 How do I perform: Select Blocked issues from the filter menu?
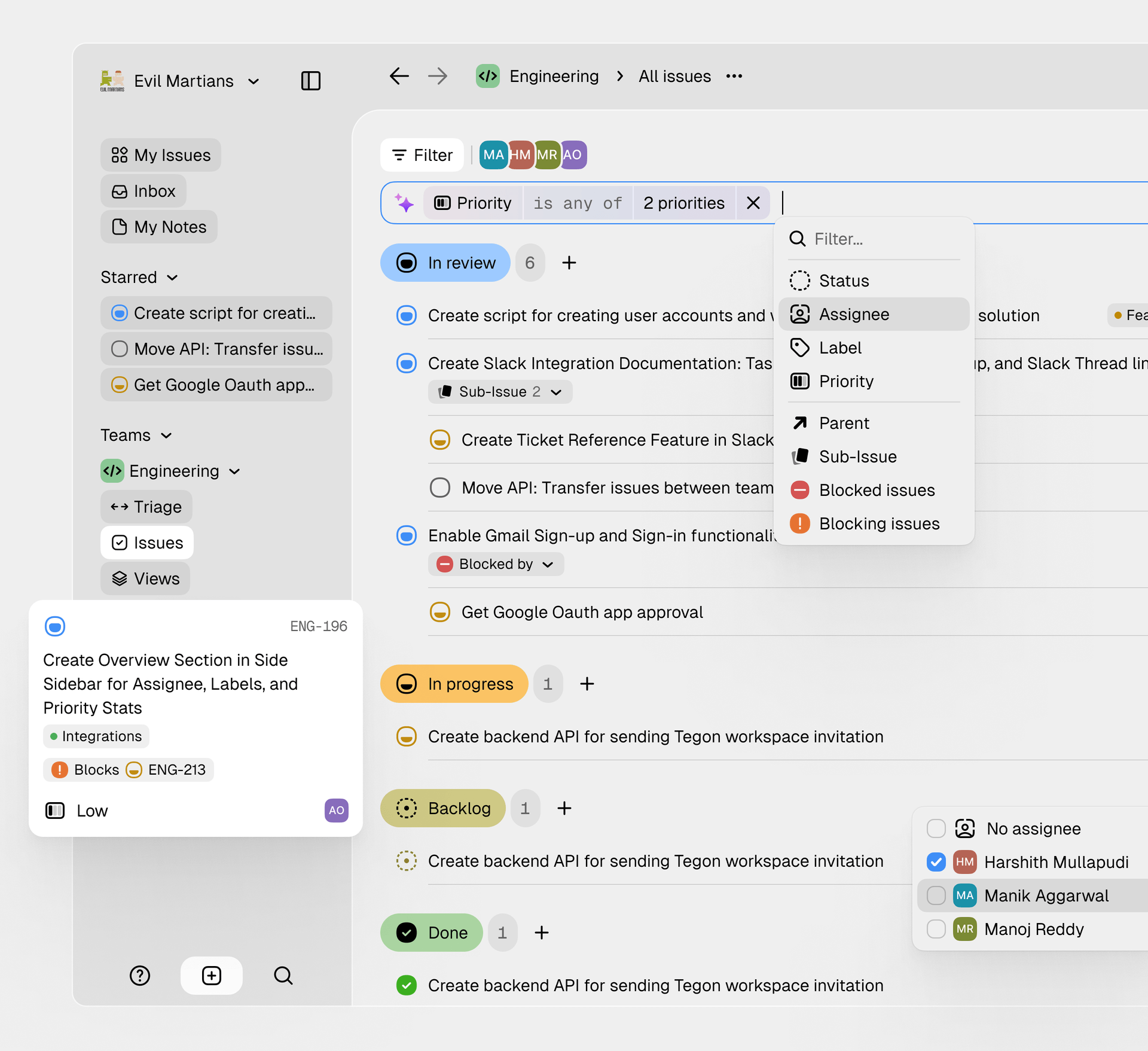pos(877,490)
